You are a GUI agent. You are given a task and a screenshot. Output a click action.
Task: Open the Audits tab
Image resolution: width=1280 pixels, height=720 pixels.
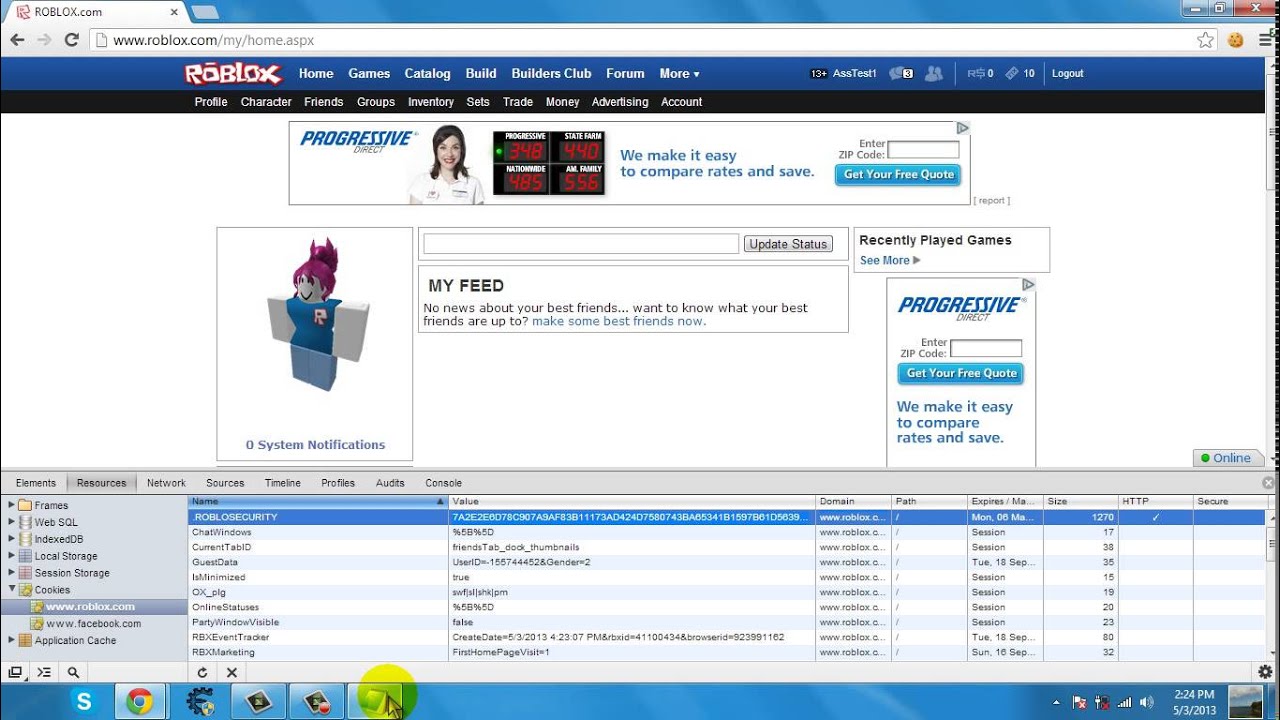tap(390, 483)
